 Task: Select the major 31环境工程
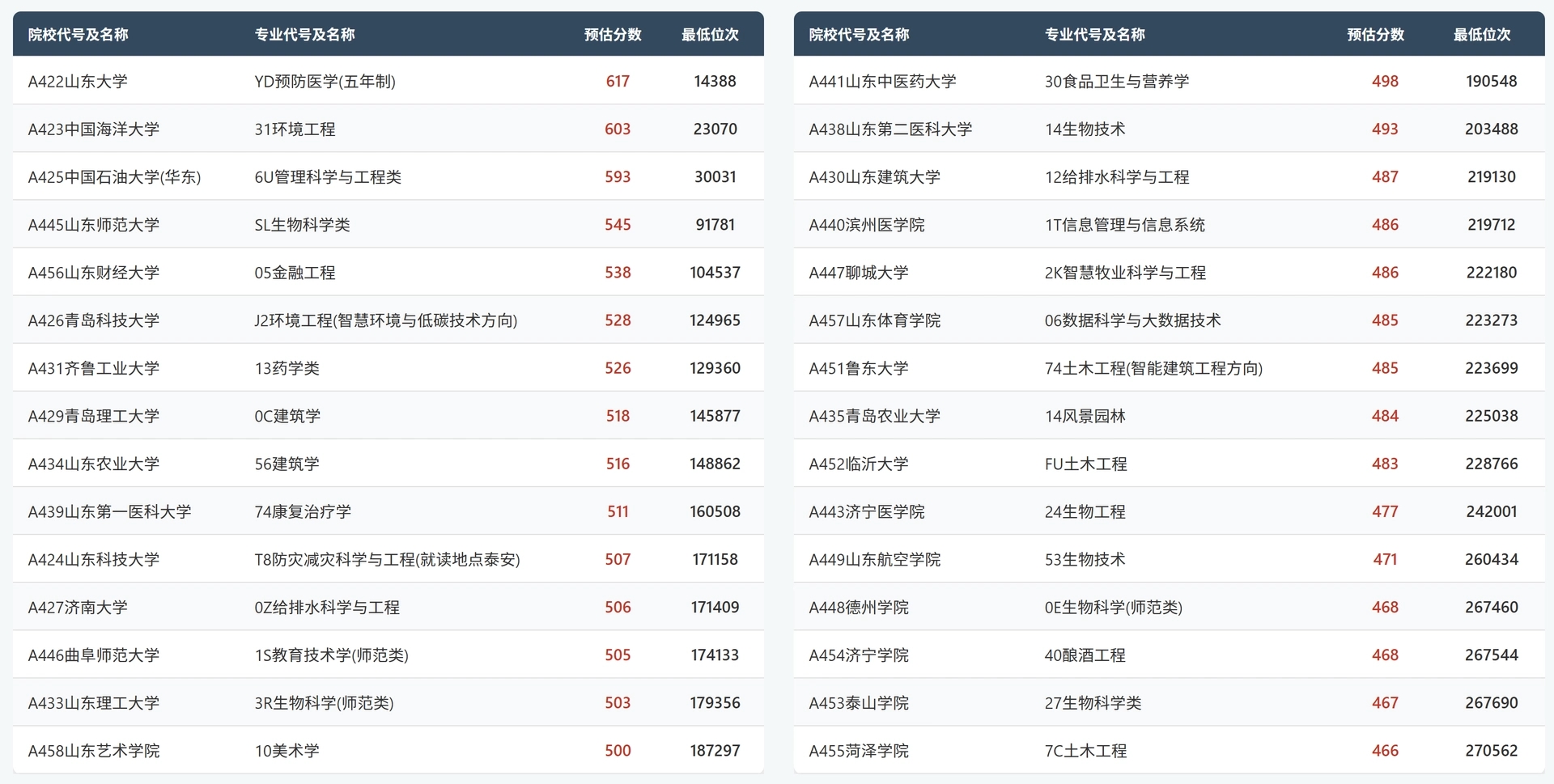(295, 129)
